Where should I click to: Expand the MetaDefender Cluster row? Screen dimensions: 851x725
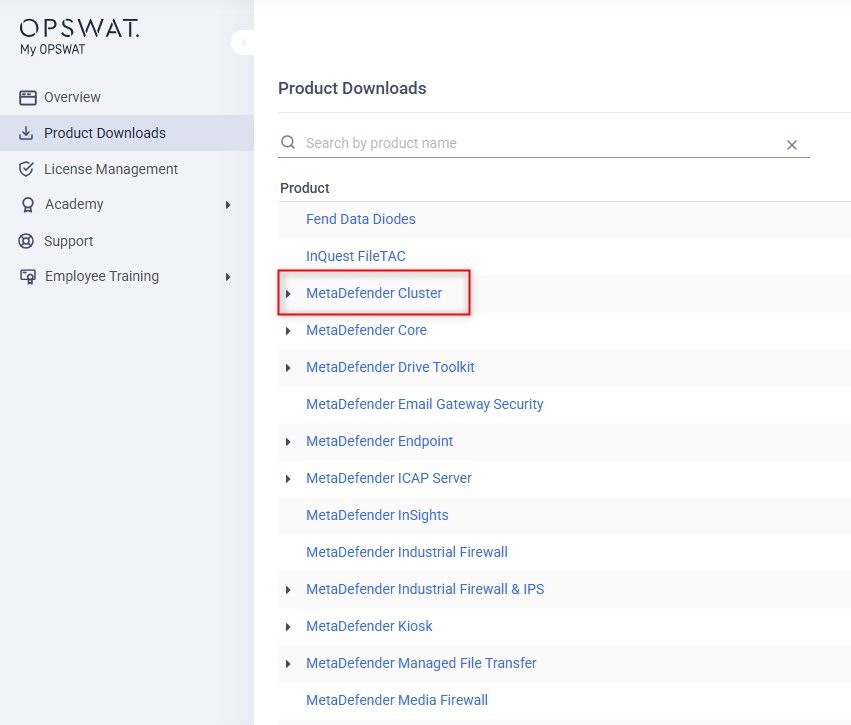[x=288, y=294]
